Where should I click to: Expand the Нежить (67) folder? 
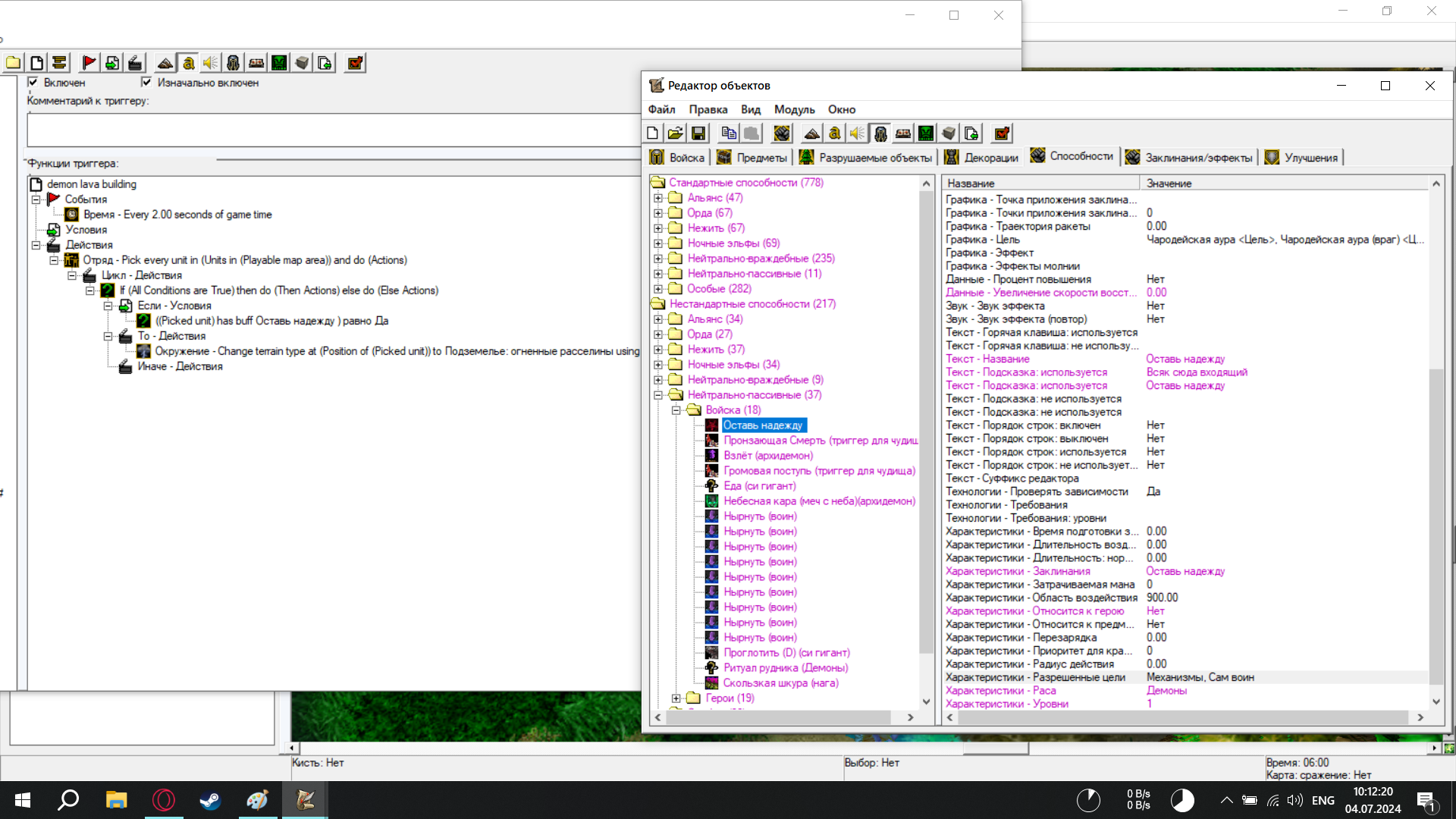(x=658, y=228)
